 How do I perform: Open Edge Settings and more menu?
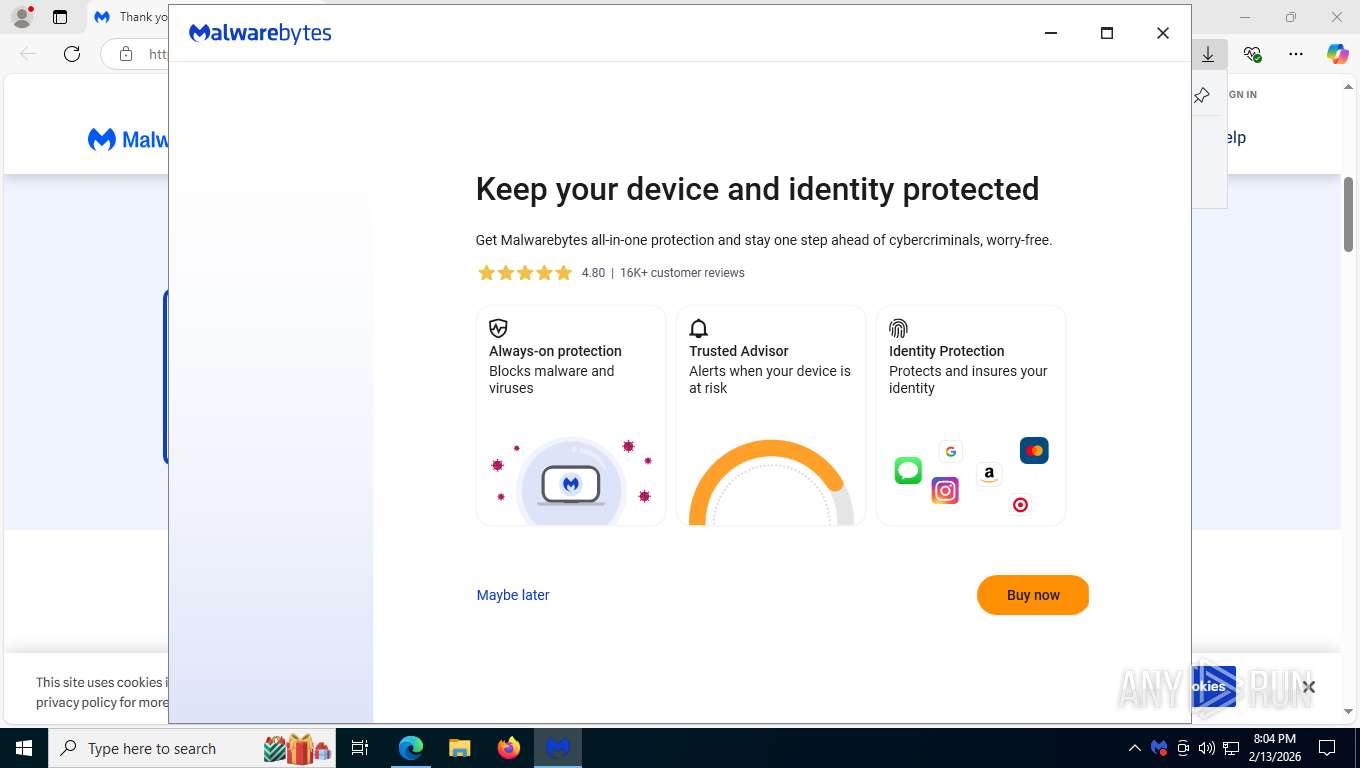pos(1296,54)
